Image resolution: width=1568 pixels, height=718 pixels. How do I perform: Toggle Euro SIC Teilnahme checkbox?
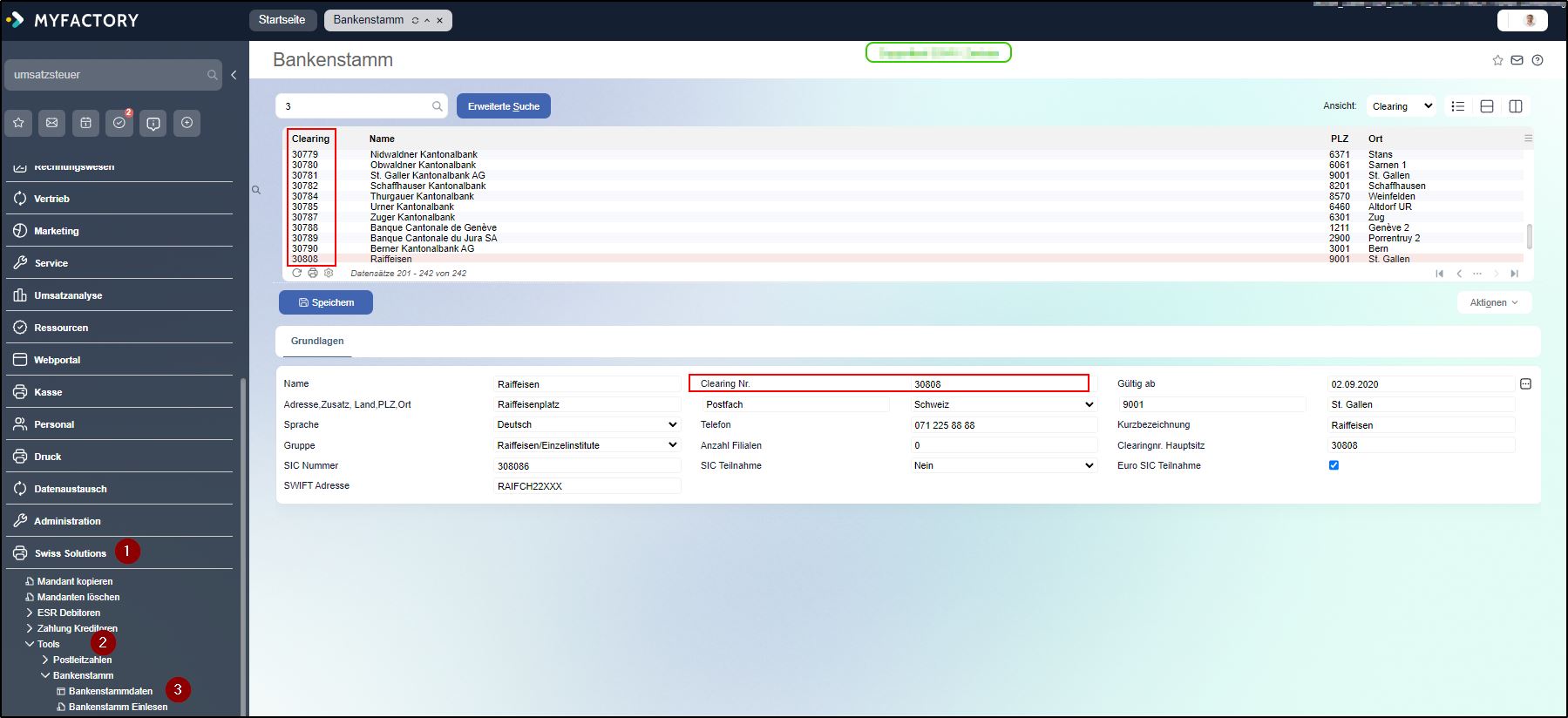1334,465
